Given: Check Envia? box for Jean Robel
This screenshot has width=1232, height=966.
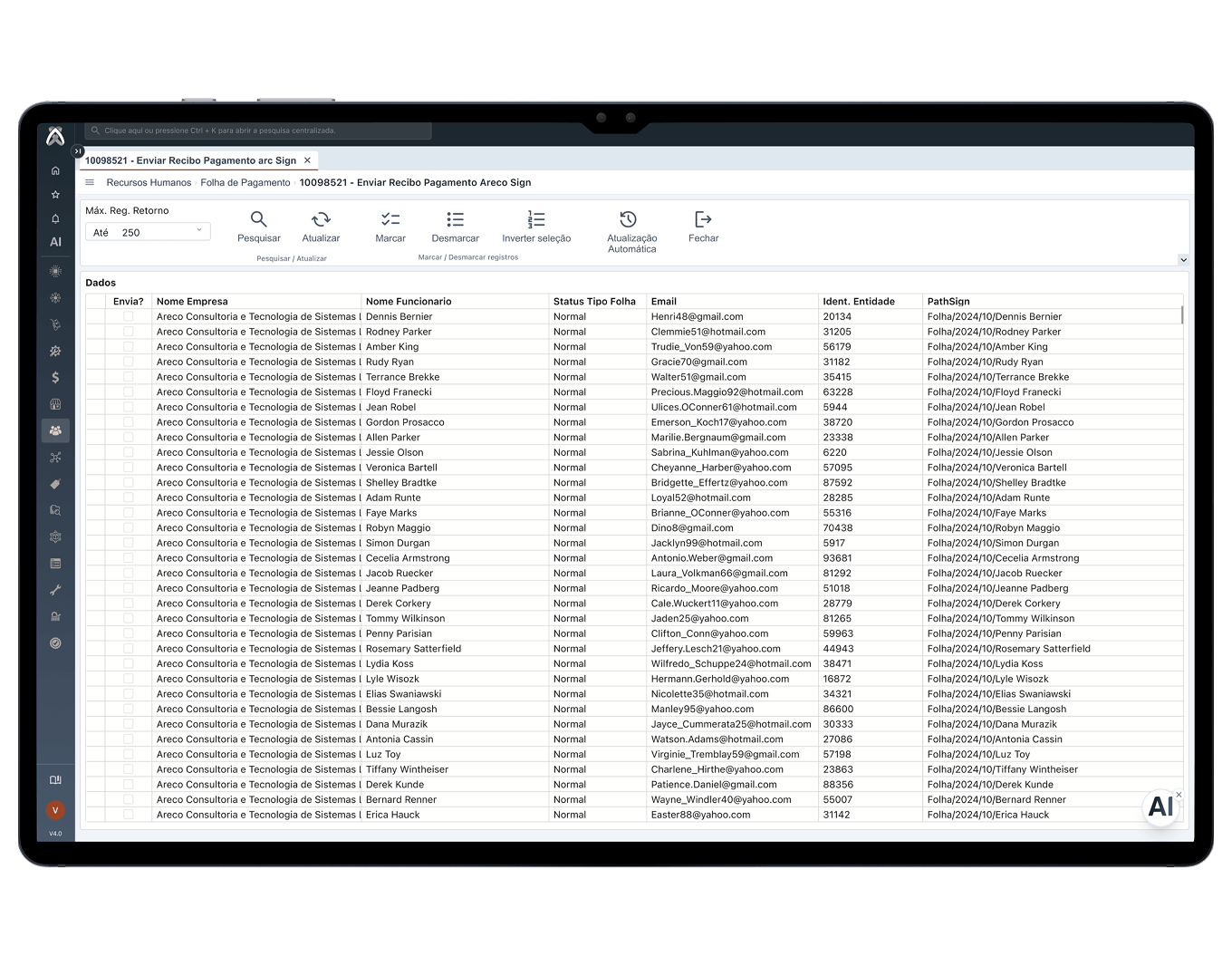Looking at the screenshot, I should [x=129, y=407].
